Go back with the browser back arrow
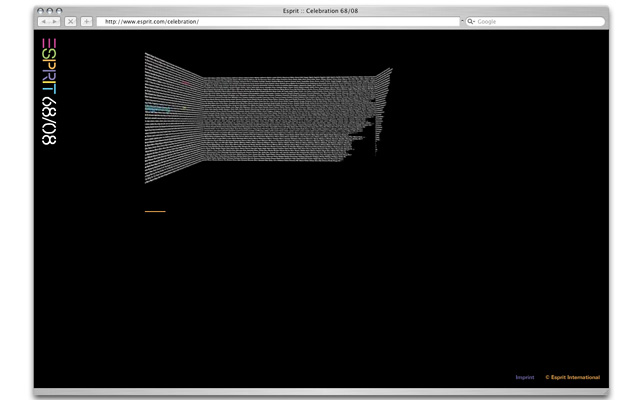The width and height of the screenshot is (640, 400). coord(44,22)
